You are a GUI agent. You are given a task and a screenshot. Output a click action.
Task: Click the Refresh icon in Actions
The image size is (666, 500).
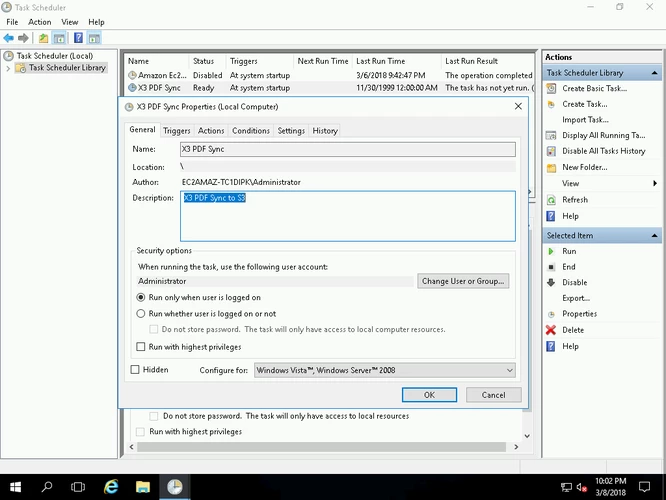(551, 200)
